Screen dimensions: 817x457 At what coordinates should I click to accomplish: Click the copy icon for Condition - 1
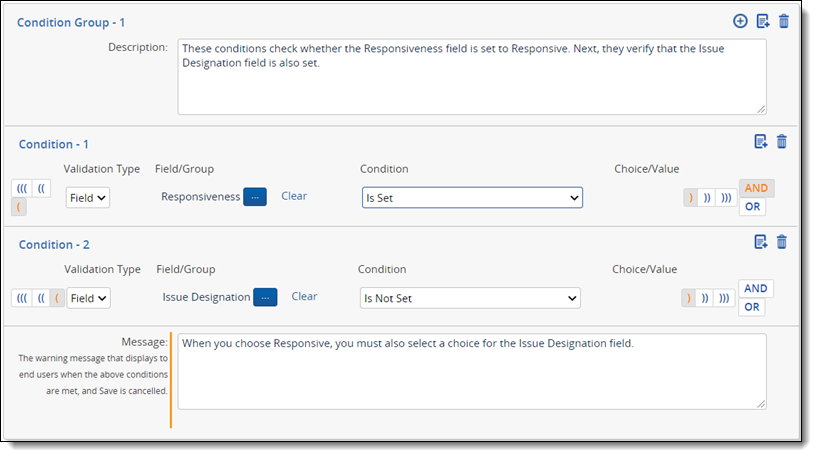coord(761,142)
